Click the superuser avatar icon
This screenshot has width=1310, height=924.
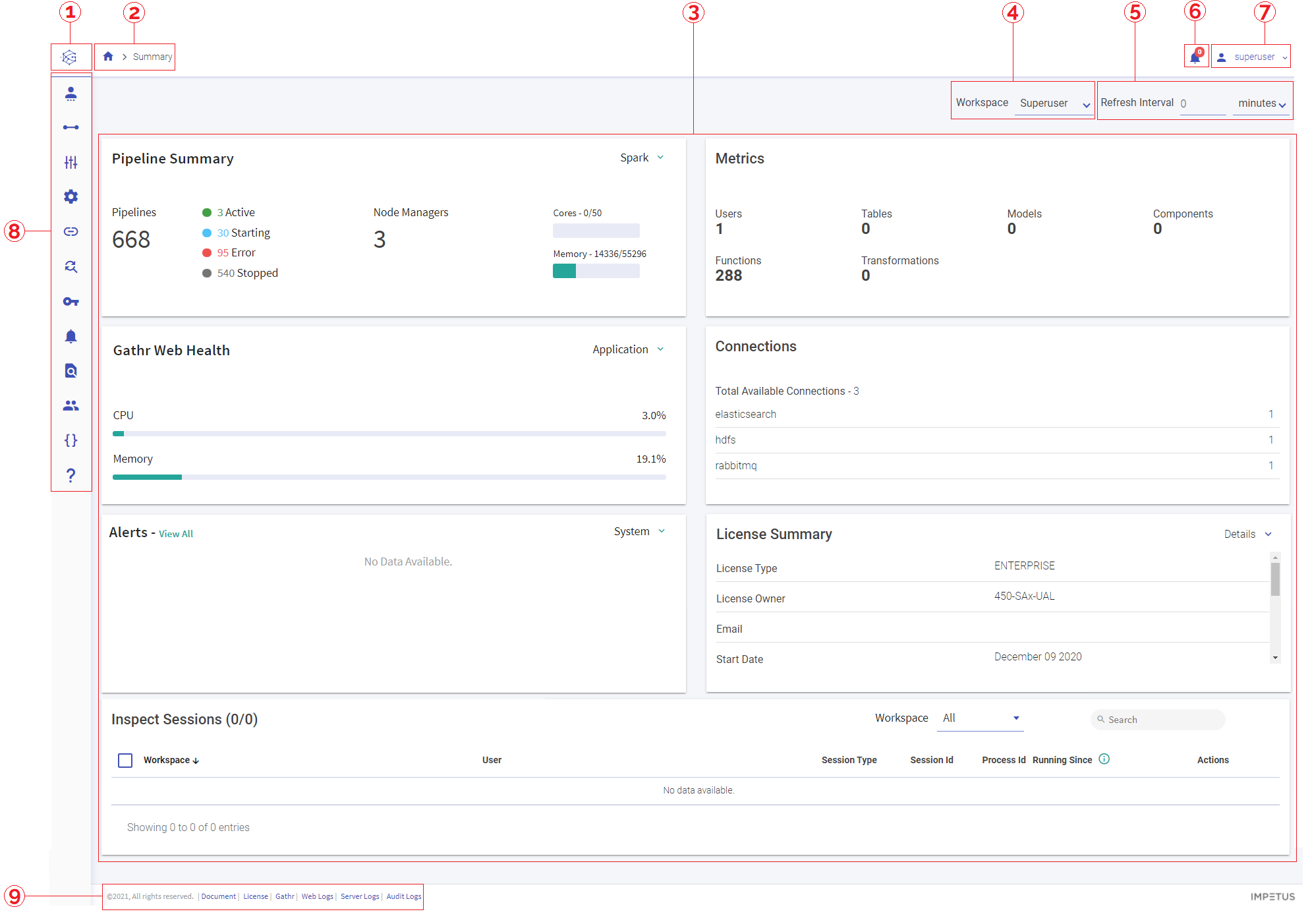1222,57
